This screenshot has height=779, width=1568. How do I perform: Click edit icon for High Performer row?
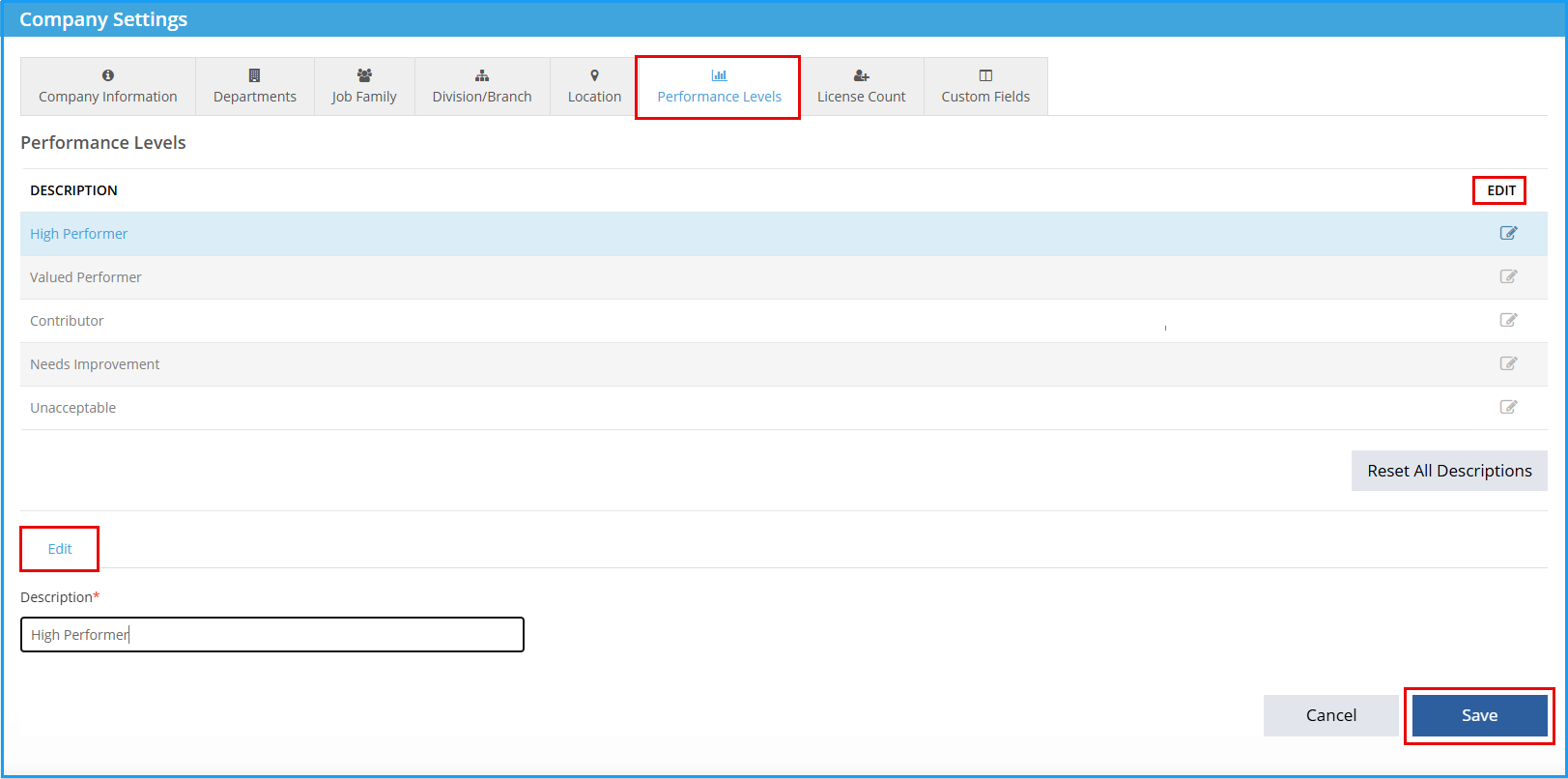coord(1508,233)
